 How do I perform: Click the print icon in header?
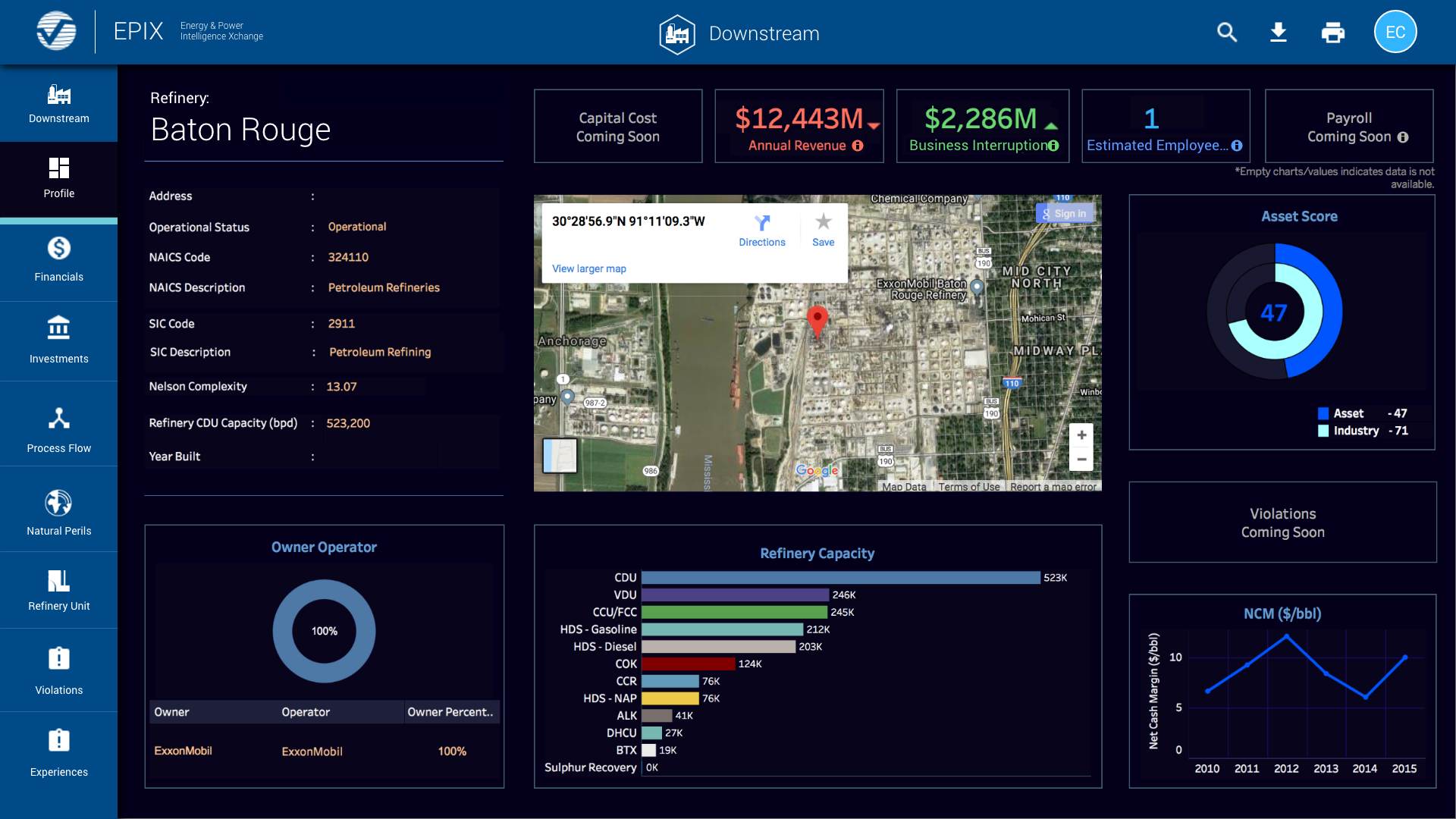tap(1332, 33)
